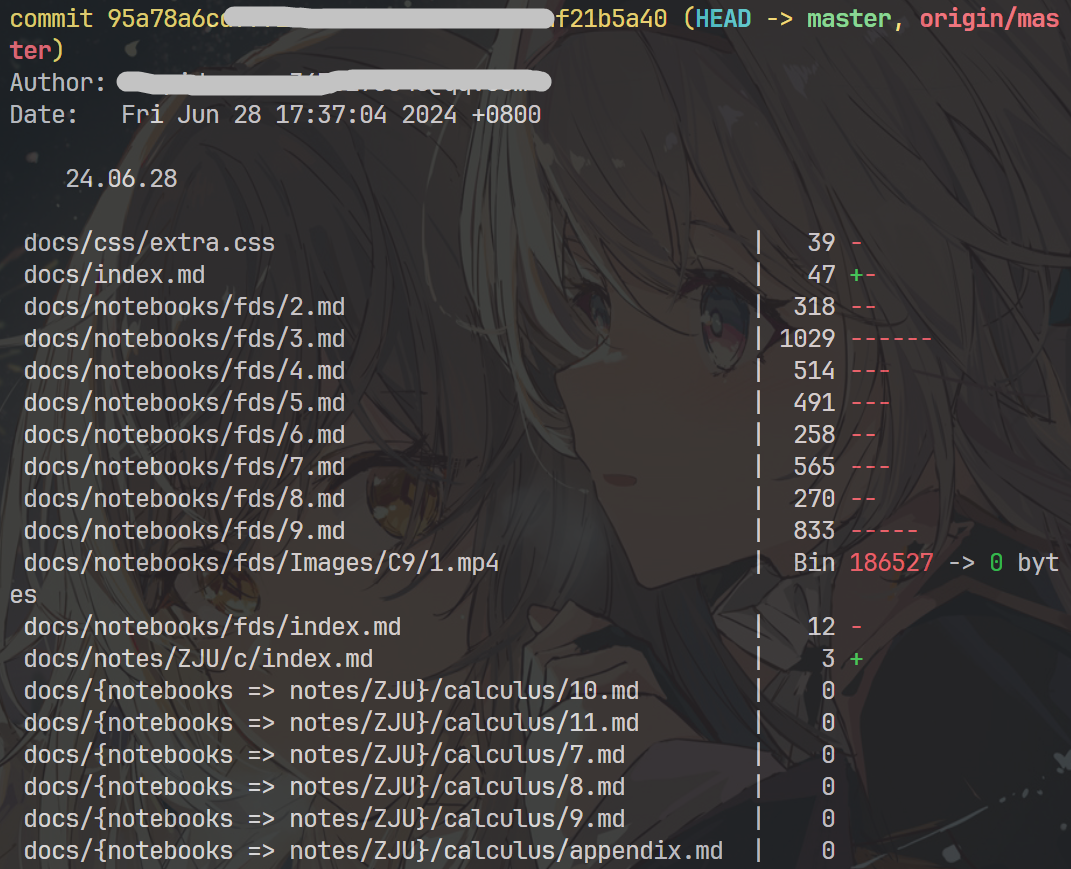Click the docs/notes/ZJU/c/index.md path

click(x=198, y=659)
